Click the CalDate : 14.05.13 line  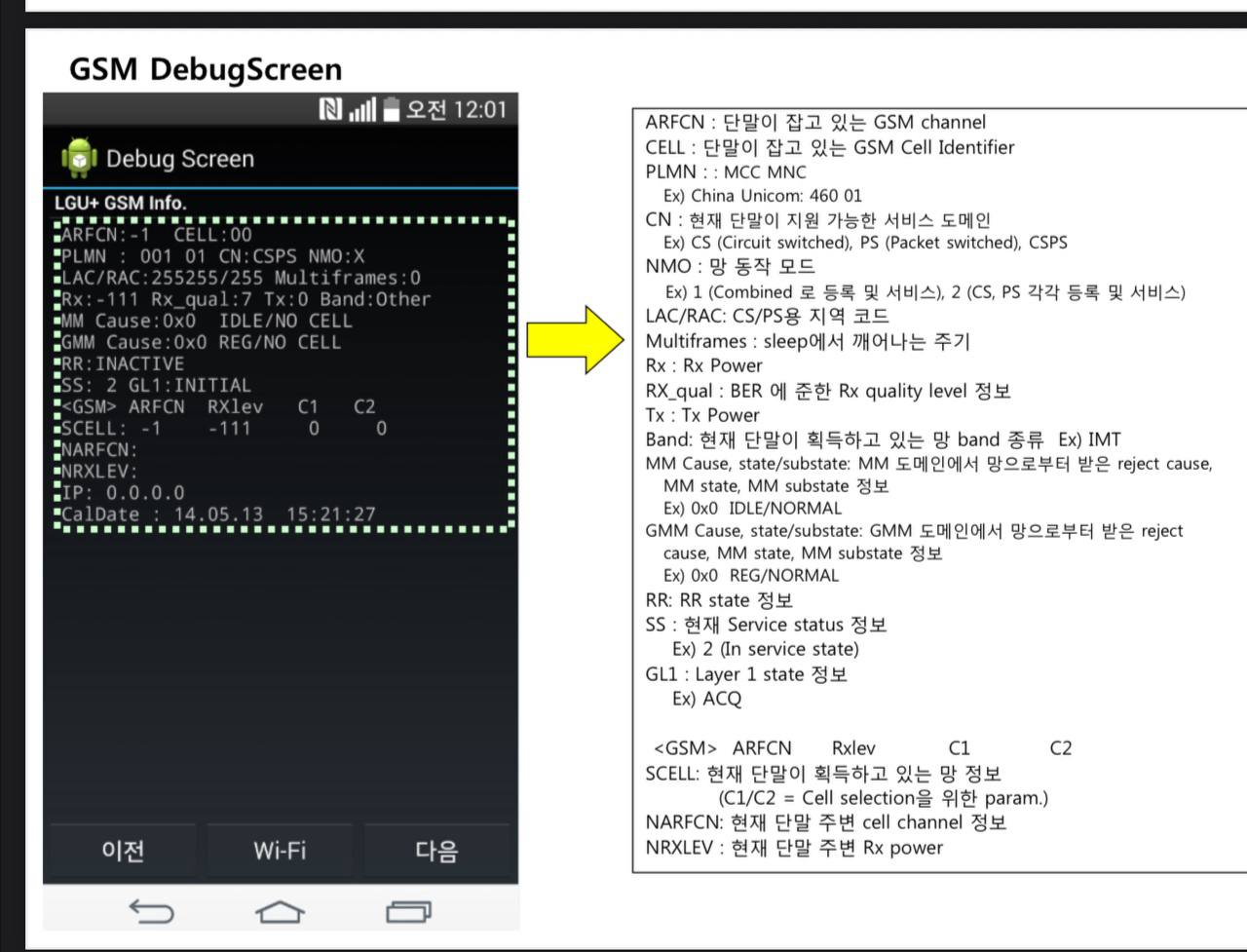pyautogui.click(x=218, y=514)
